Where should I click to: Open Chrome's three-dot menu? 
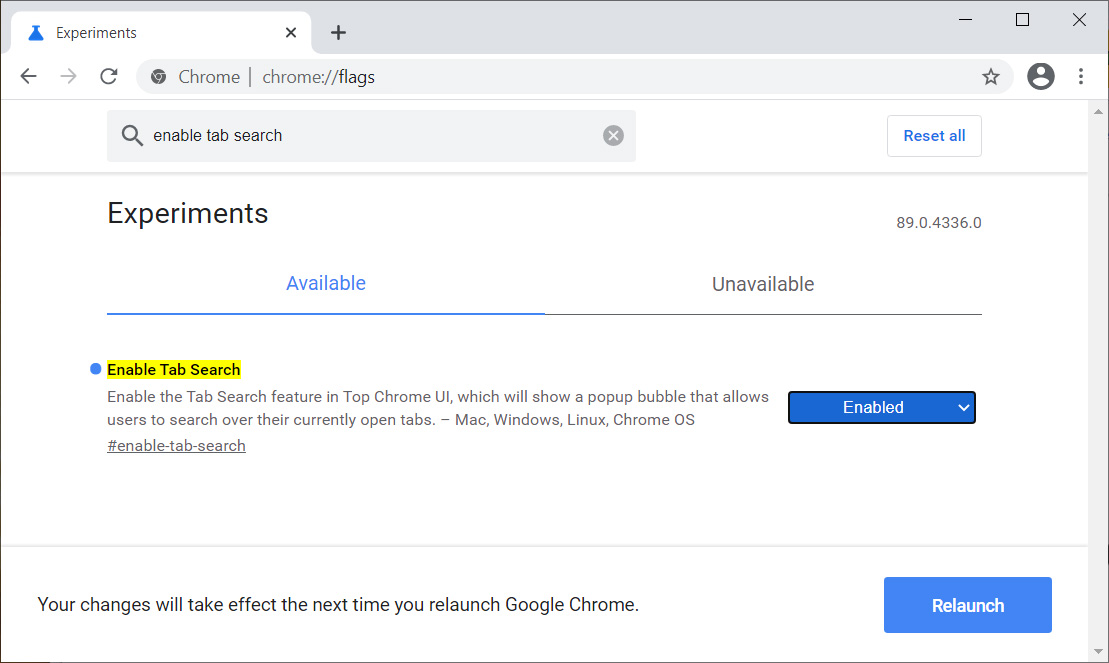(1081, 76)
